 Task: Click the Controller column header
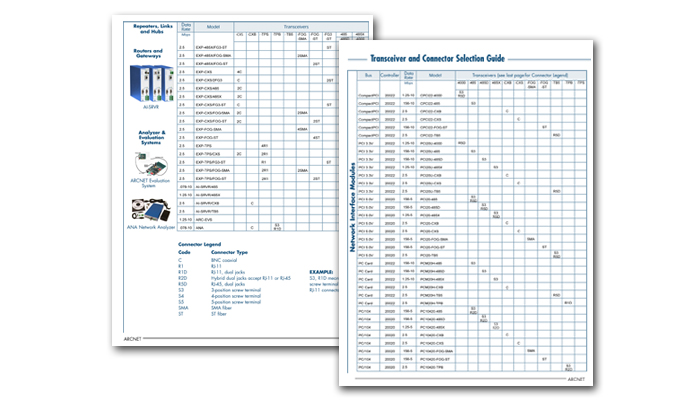pos(391,74)
